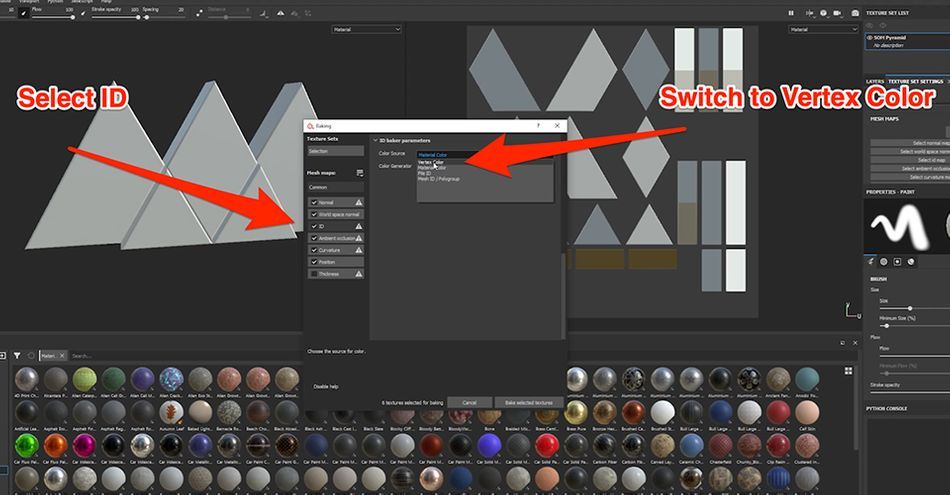Screen dimensions: 950x495
Task: Select the Alpha properties circle icon
Action: [884, 262]
